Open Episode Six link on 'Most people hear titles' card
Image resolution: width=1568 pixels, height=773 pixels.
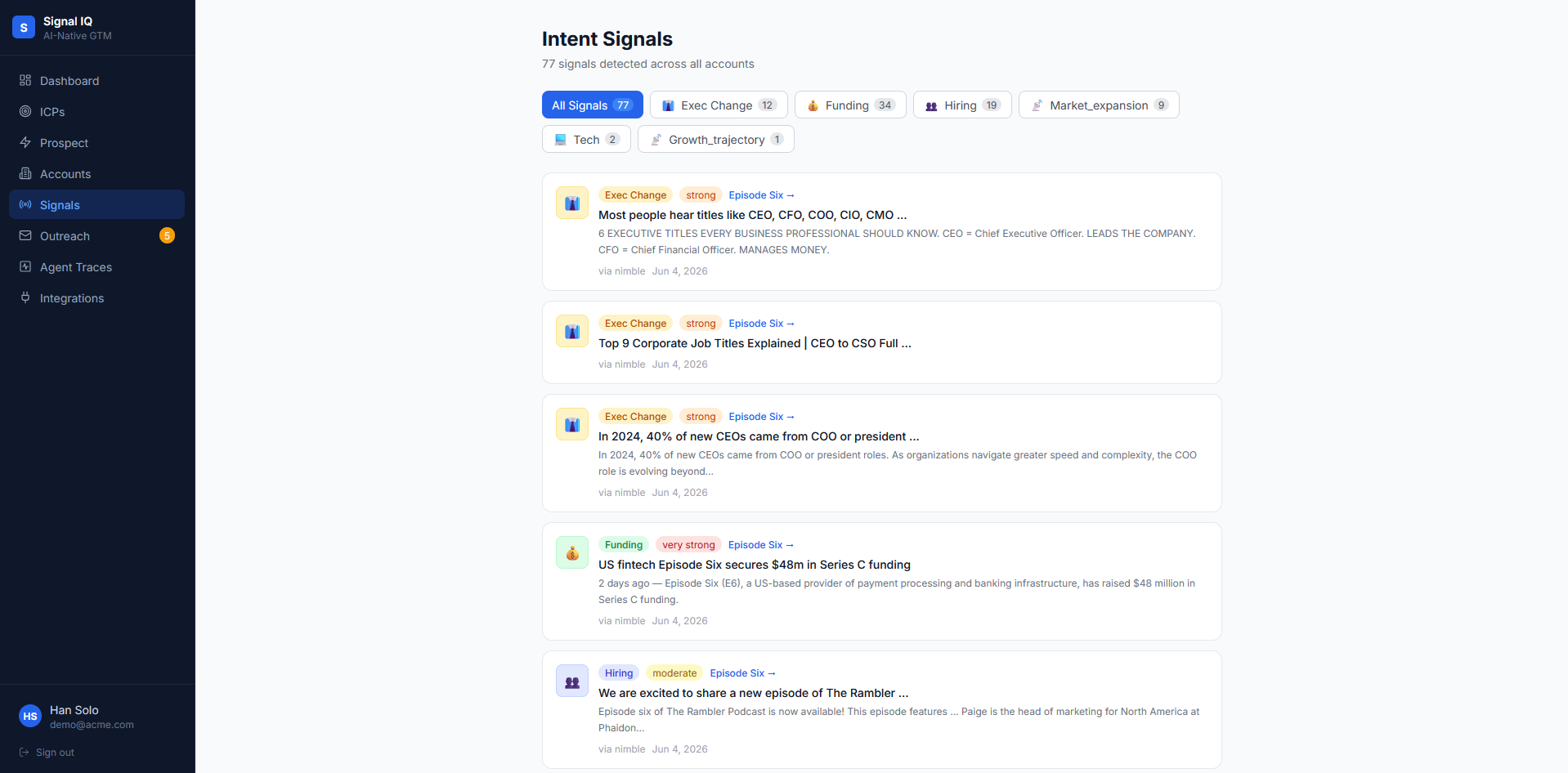761,195
